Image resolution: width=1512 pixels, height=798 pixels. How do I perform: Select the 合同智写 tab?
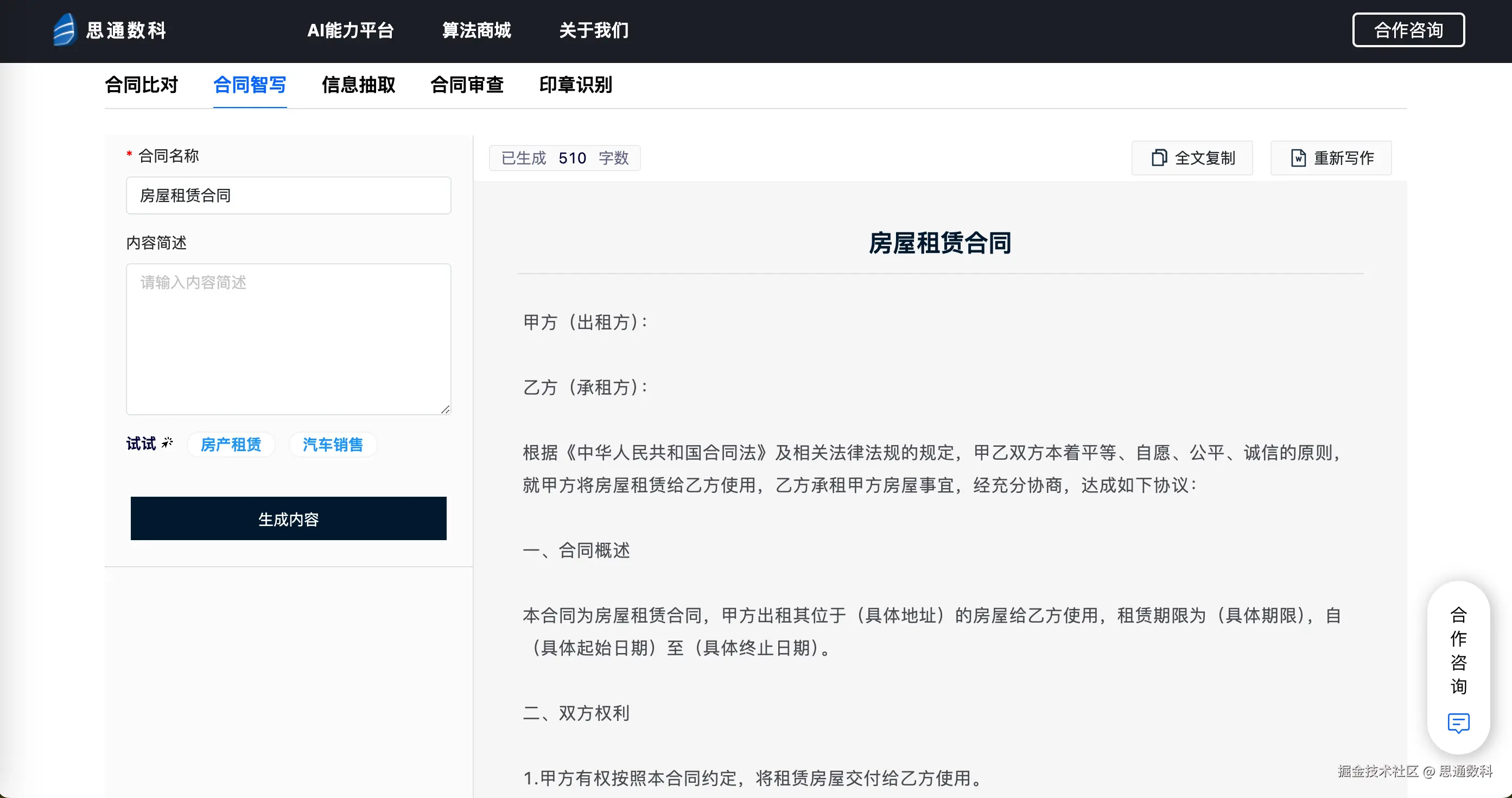coord(250,85)
